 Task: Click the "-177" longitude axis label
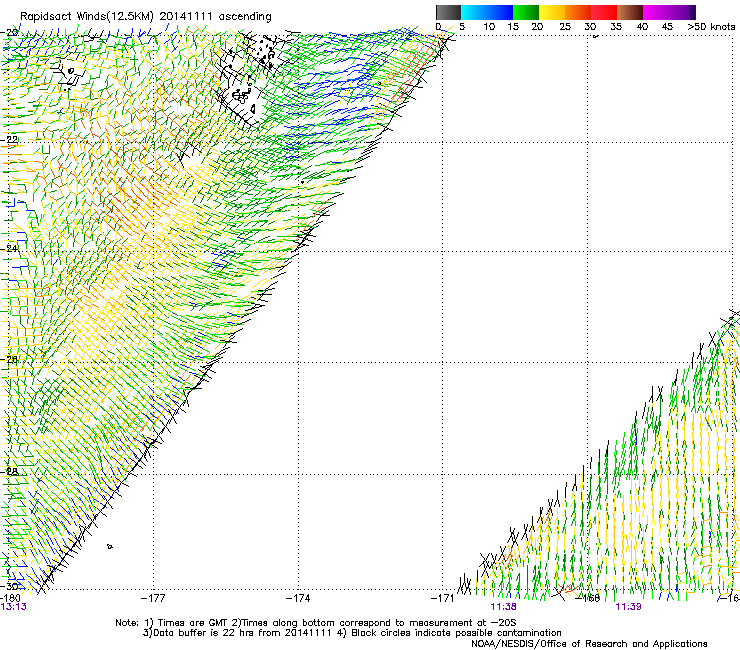point(153,598)
